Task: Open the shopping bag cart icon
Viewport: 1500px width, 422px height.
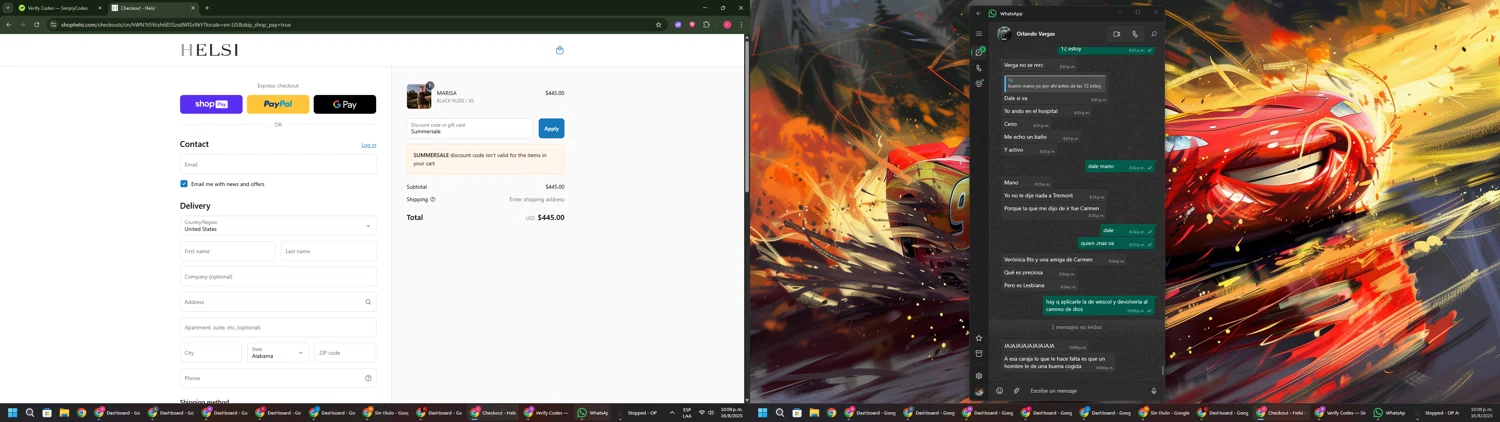Action: [x=560, y=50]
